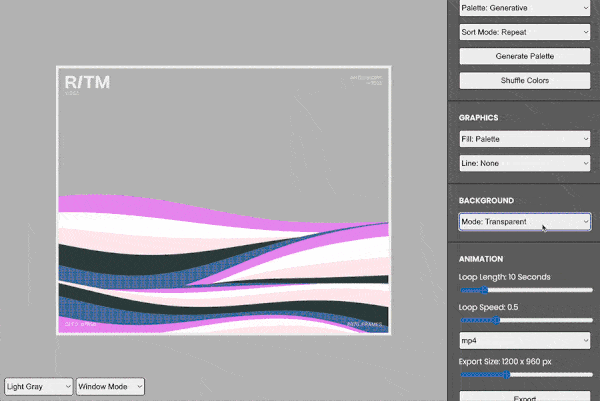This screenshot has height=401, width=600.
Task: Open the Palette: Generative dropdown
Action: click(x=525, y=8)
